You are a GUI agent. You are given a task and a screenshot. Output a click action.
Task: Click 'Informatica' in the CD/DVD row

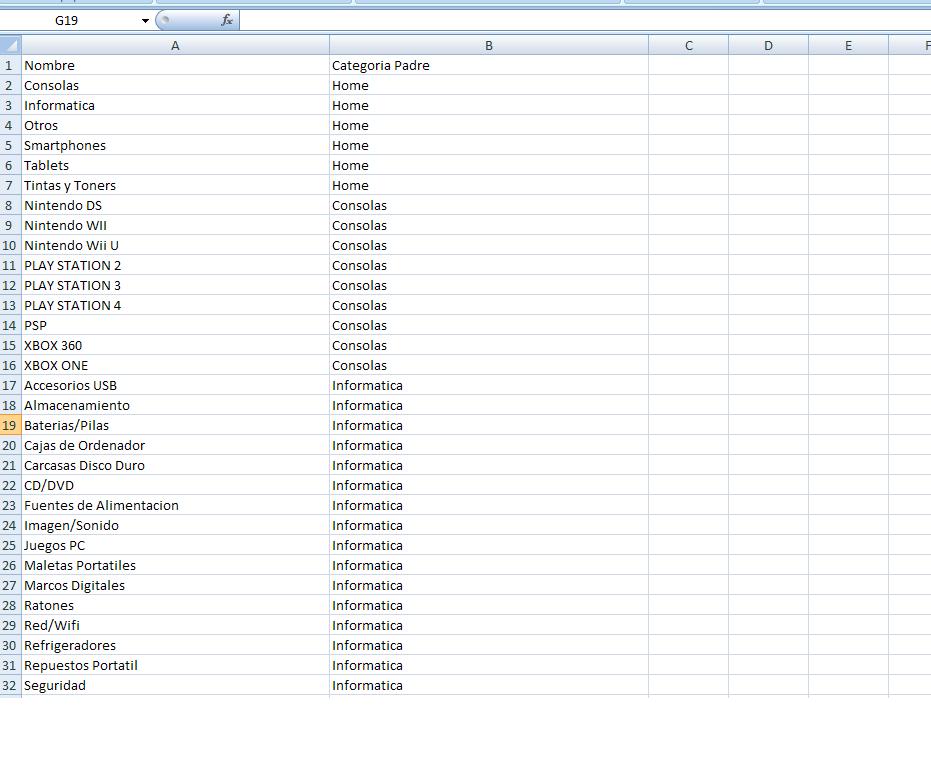click(489, 486)
